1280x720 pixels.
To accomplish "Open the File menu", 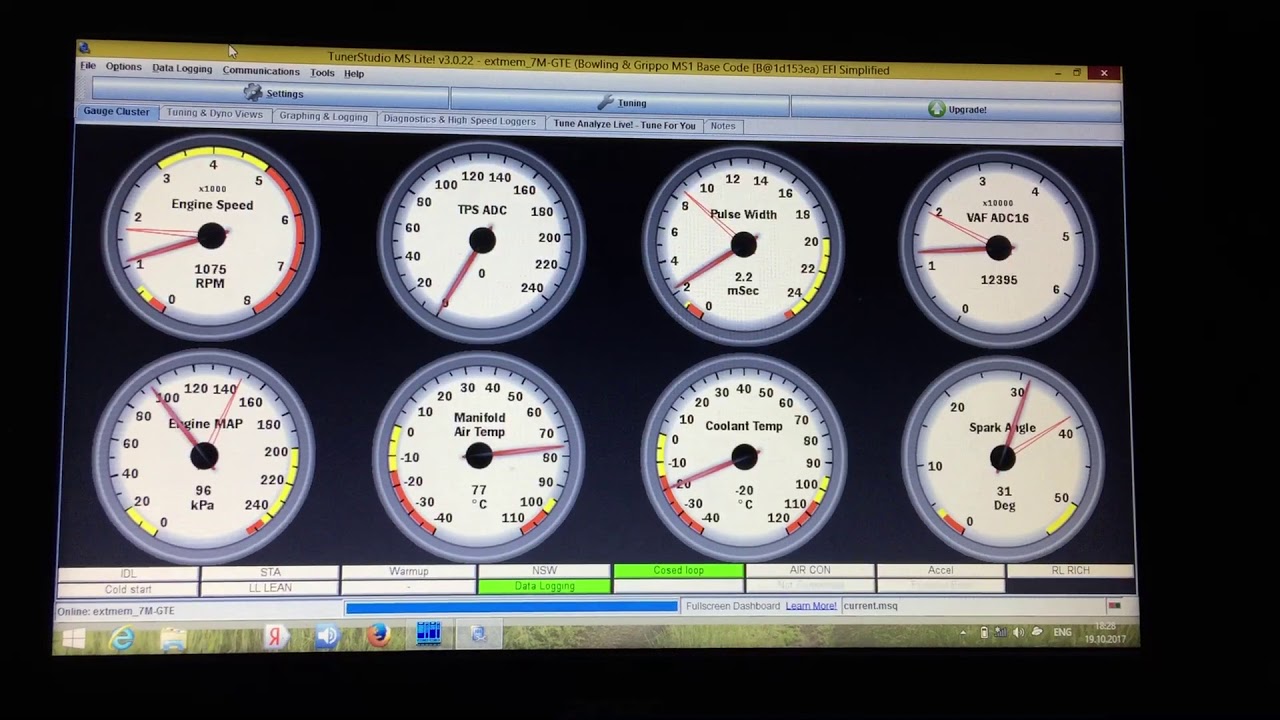I will (88, 66).
